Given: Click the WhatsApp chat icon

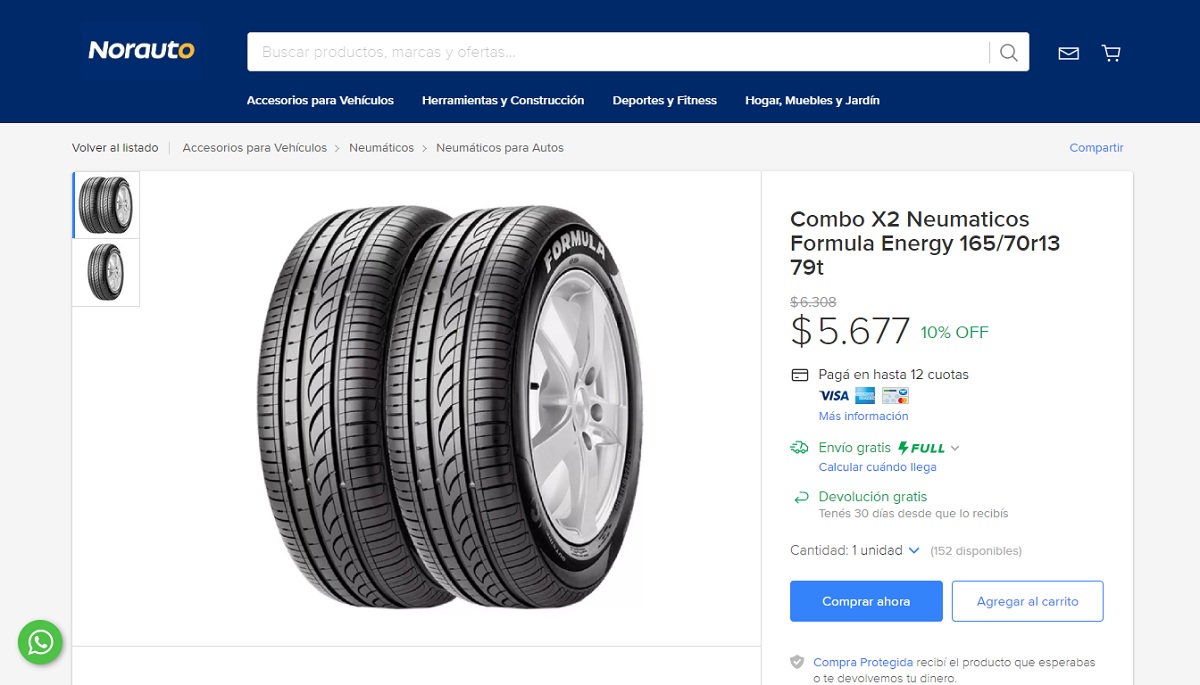Looking at the screenshot, I should 40,641.
